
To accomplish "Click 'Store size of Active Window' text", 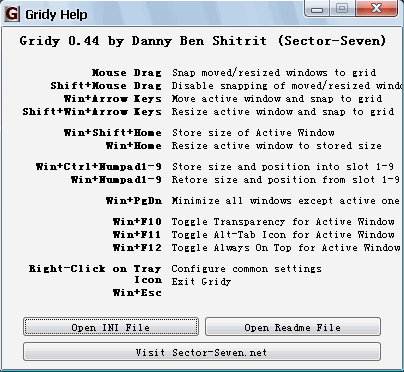I will 253,133.
